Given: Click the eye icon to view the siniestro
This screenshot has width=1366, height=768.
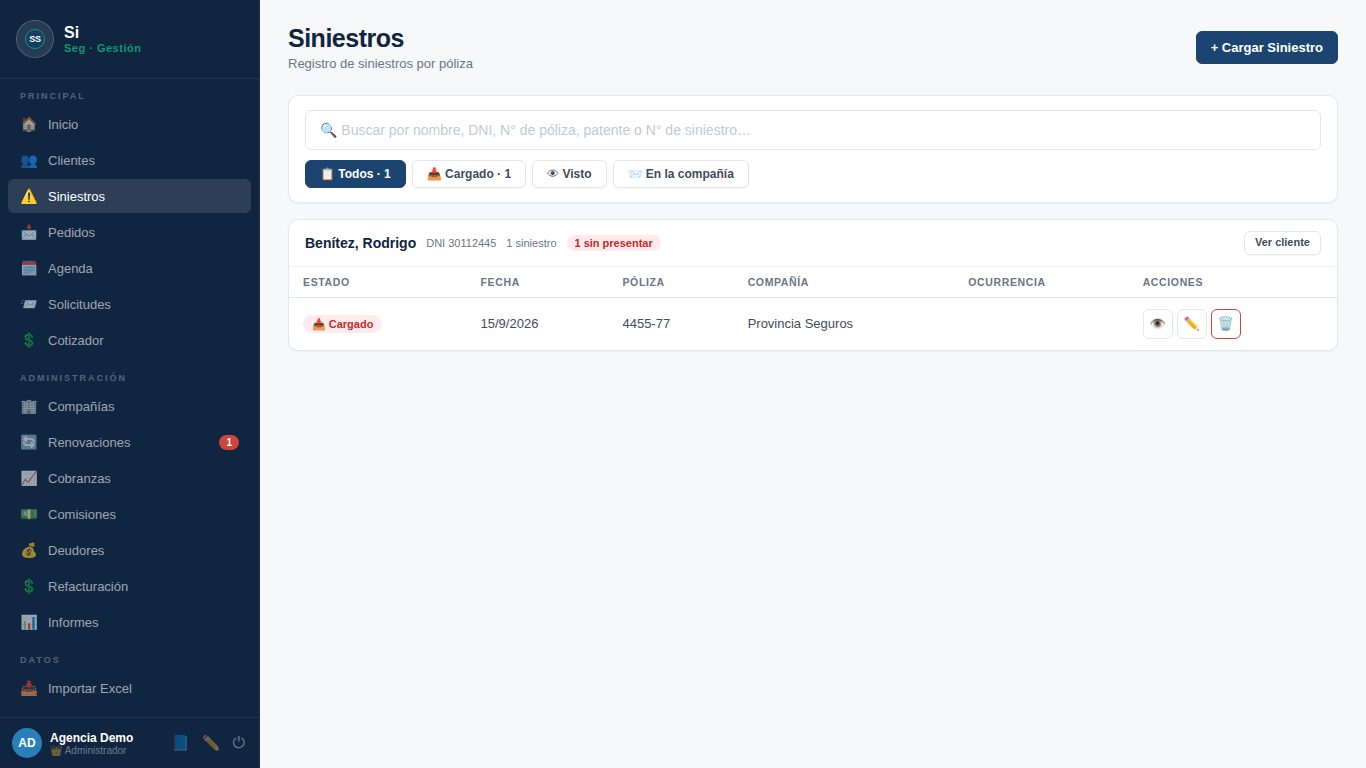Looking at the screenshot, I should pyautogui.click(x=1158, y=324).
